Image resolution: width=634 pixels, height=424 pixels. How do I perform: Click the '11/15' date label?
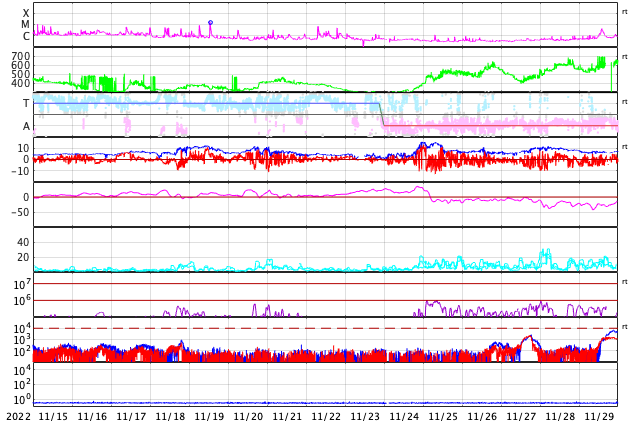(x=53, y=417)
